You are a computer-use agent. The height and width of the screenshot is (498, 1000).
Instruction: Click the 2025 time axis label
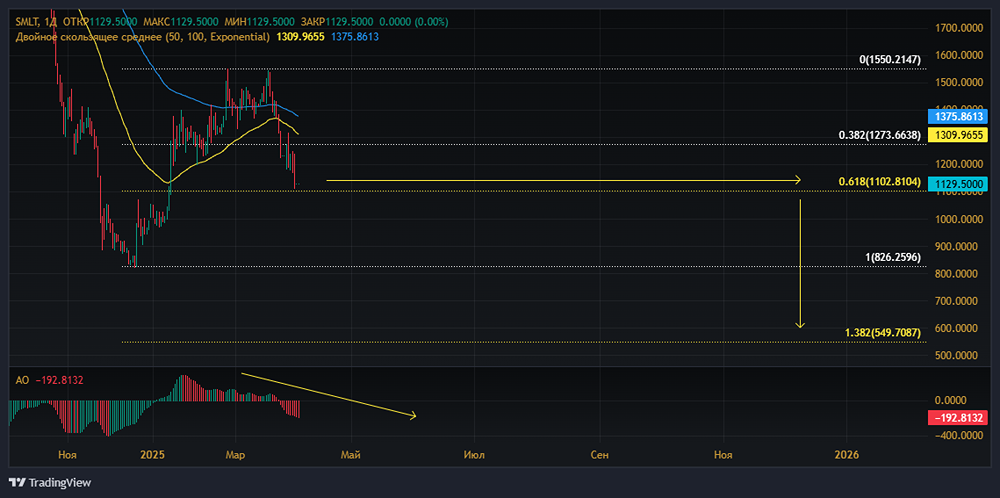pos(153,455)
